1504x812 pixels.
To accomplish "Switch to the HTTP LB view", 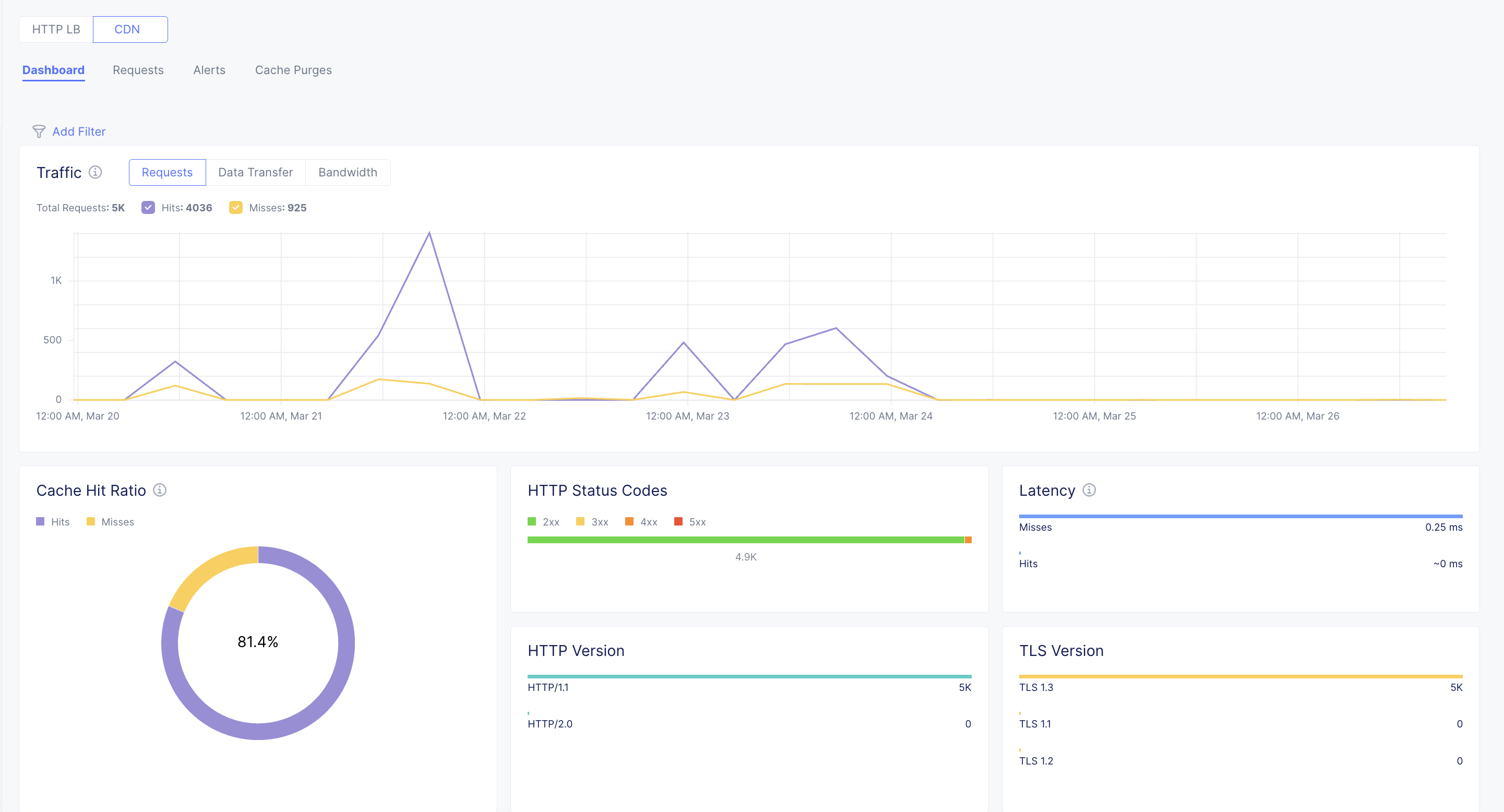I will coord(56,29).
